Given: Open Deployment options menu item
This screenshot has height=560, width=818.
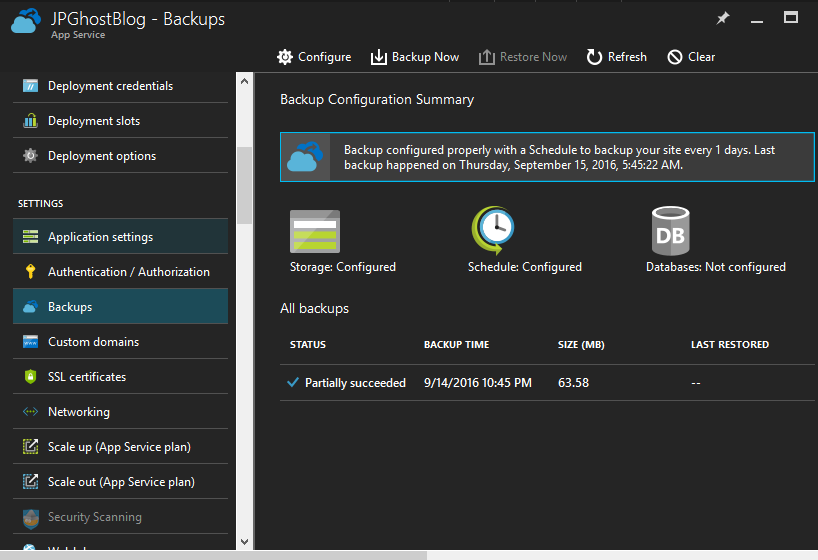Looking at the screenshot, I should pyautogui.click(x=121, y=156).
